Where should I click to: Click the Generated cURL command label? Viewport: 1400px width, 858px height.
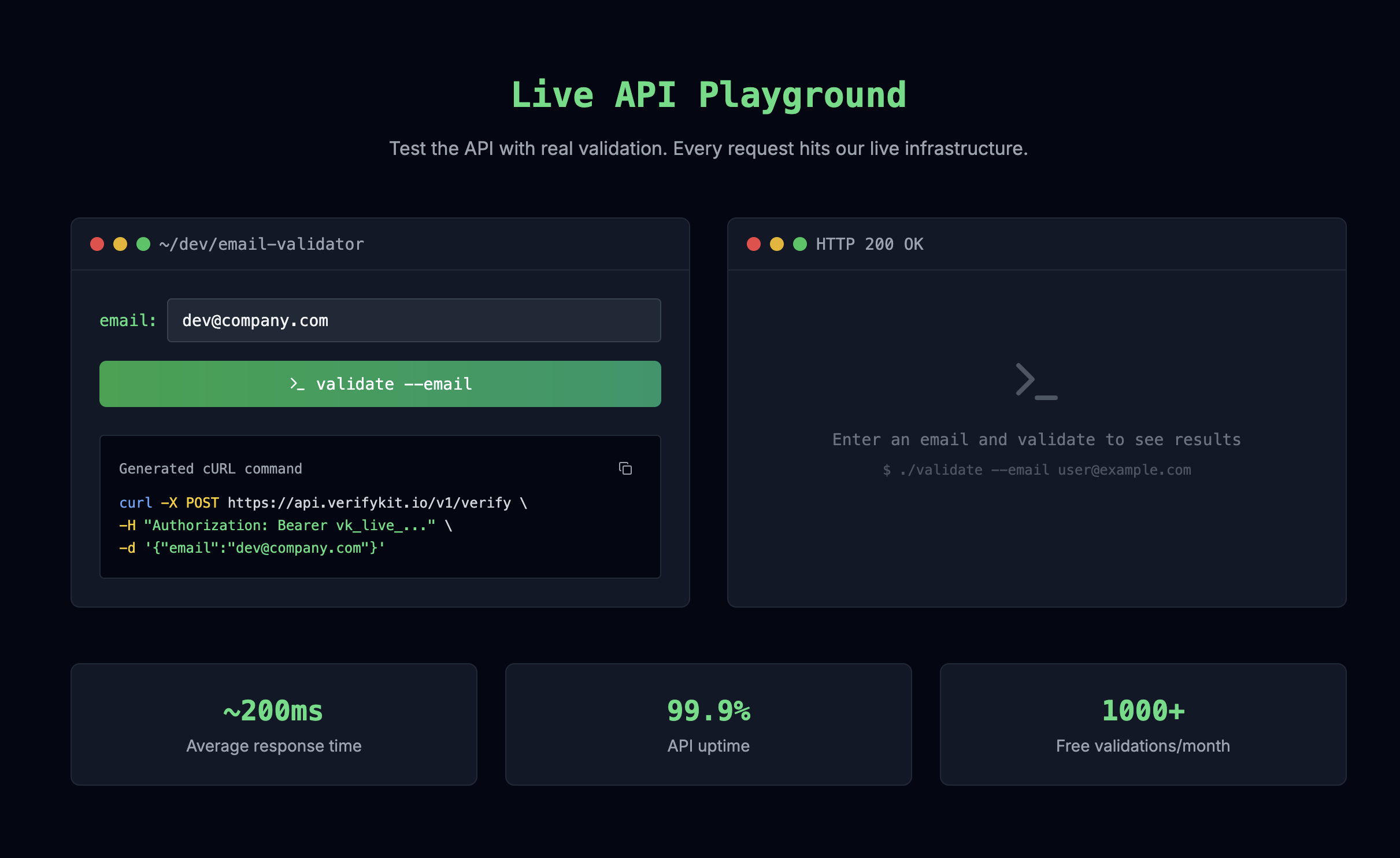(211, 468)
